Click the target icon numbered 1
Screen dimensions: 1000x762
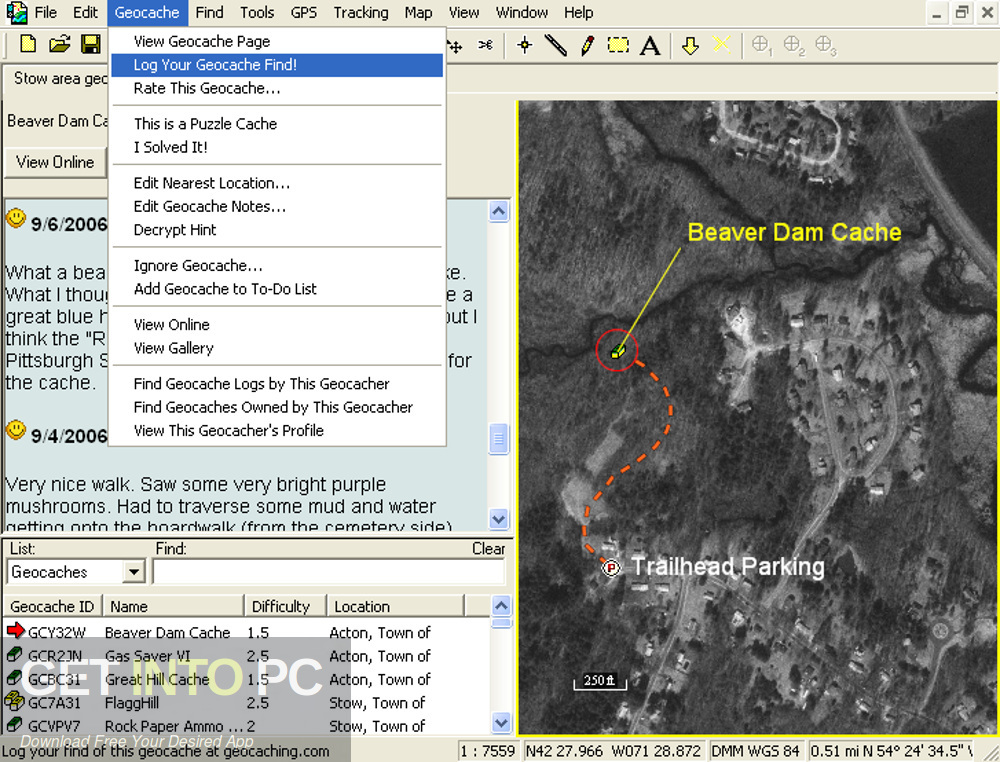761,46
